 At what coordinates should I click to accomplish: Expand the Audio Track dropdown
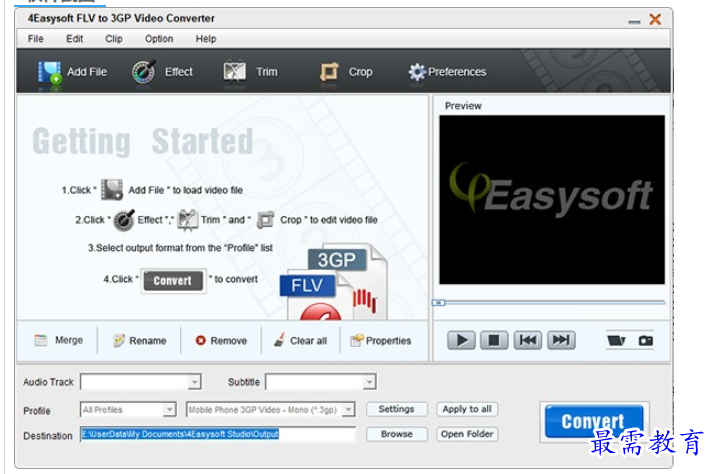(x=194, y=382)
